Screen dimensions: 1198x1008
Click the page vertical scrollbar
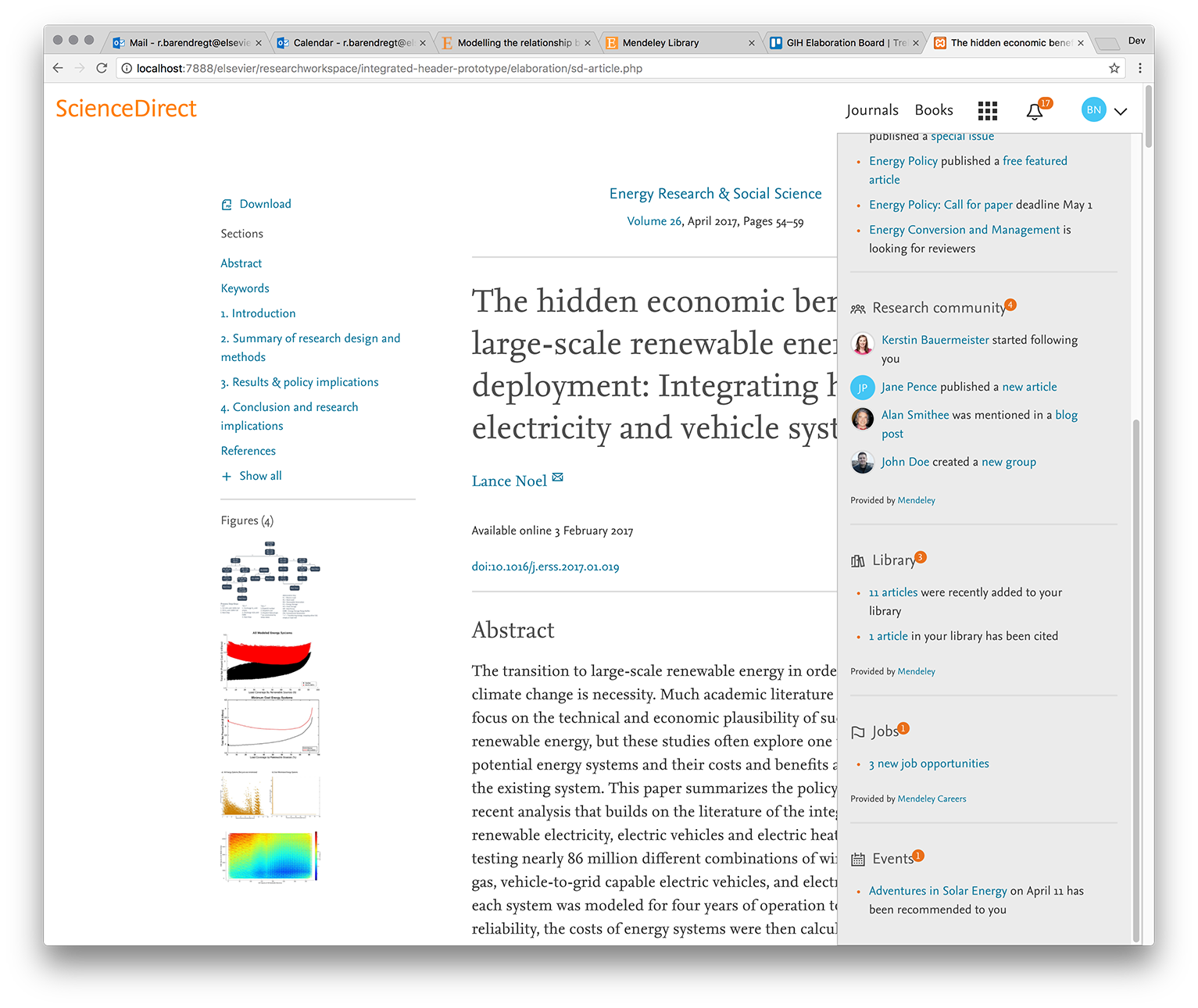tap(1149, 116)
